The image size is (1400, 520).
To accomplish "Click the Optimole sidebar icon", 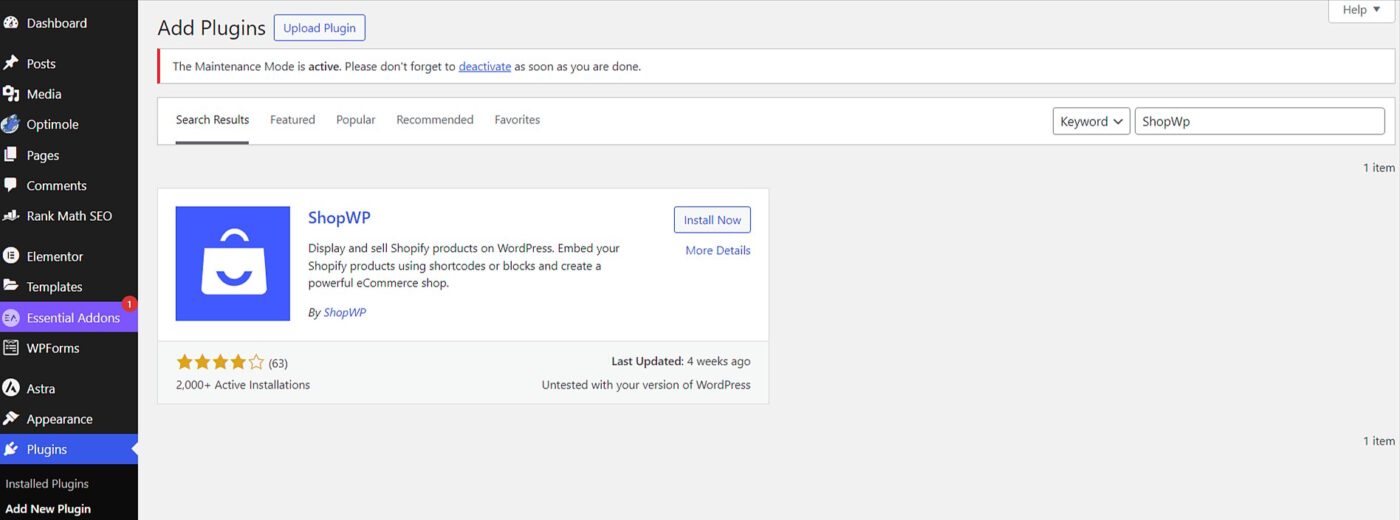I will pyautogui.click(x=11, y=124).
